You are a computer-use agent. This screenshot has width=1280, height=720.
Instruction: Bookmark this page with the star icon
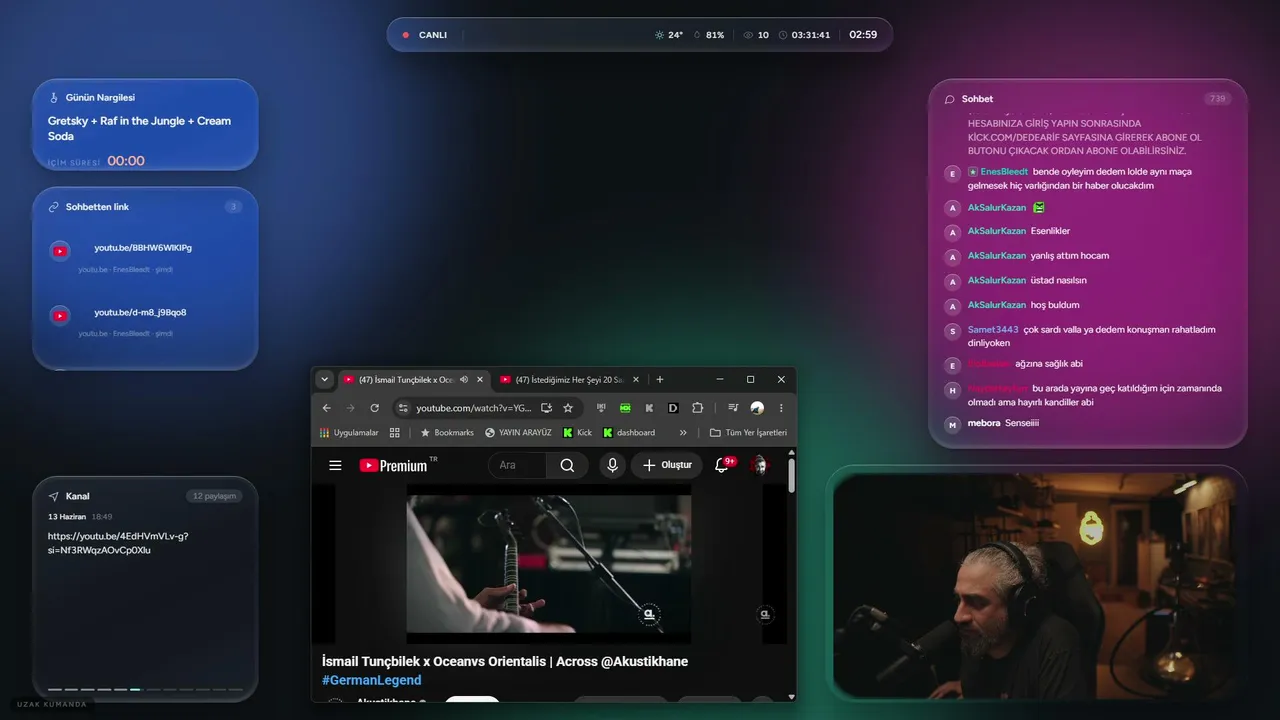click(x=568, y=408)
